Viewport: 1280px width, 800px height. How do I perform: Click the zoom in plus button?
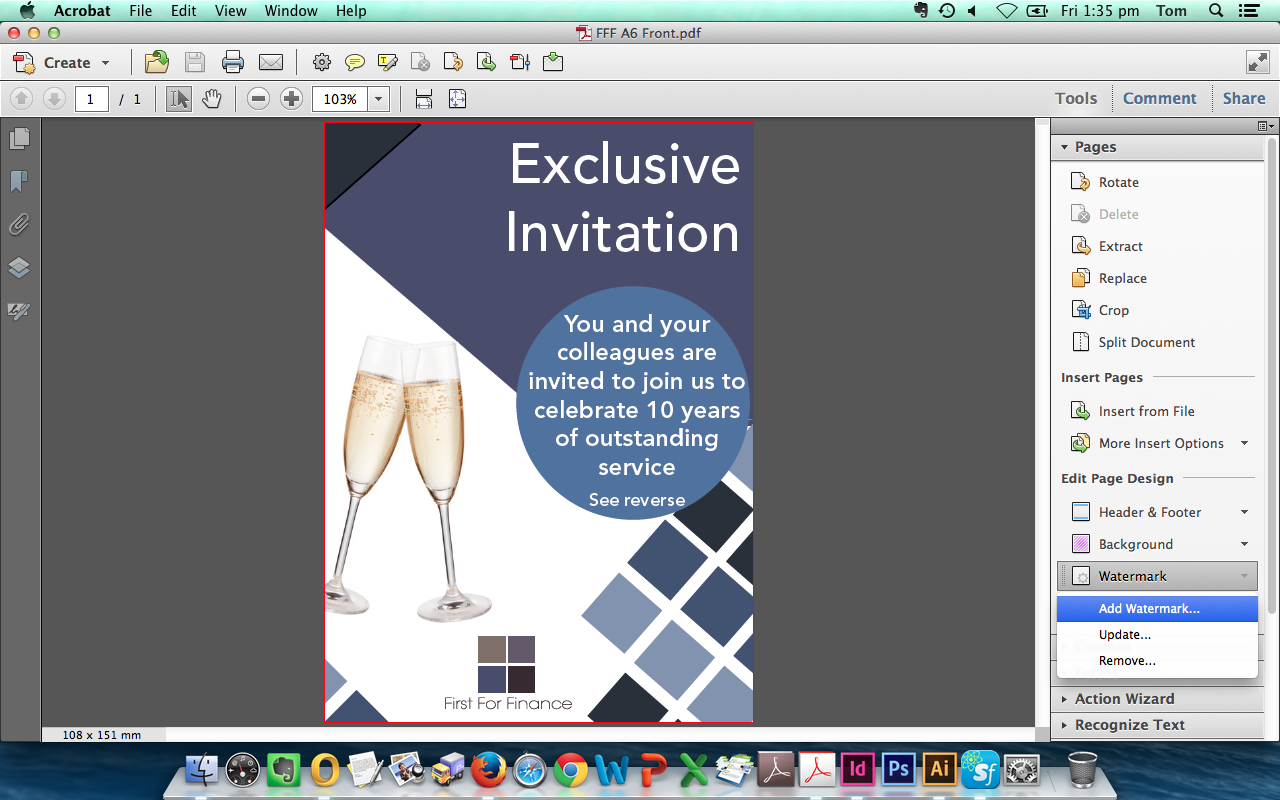tap(291, 99)
